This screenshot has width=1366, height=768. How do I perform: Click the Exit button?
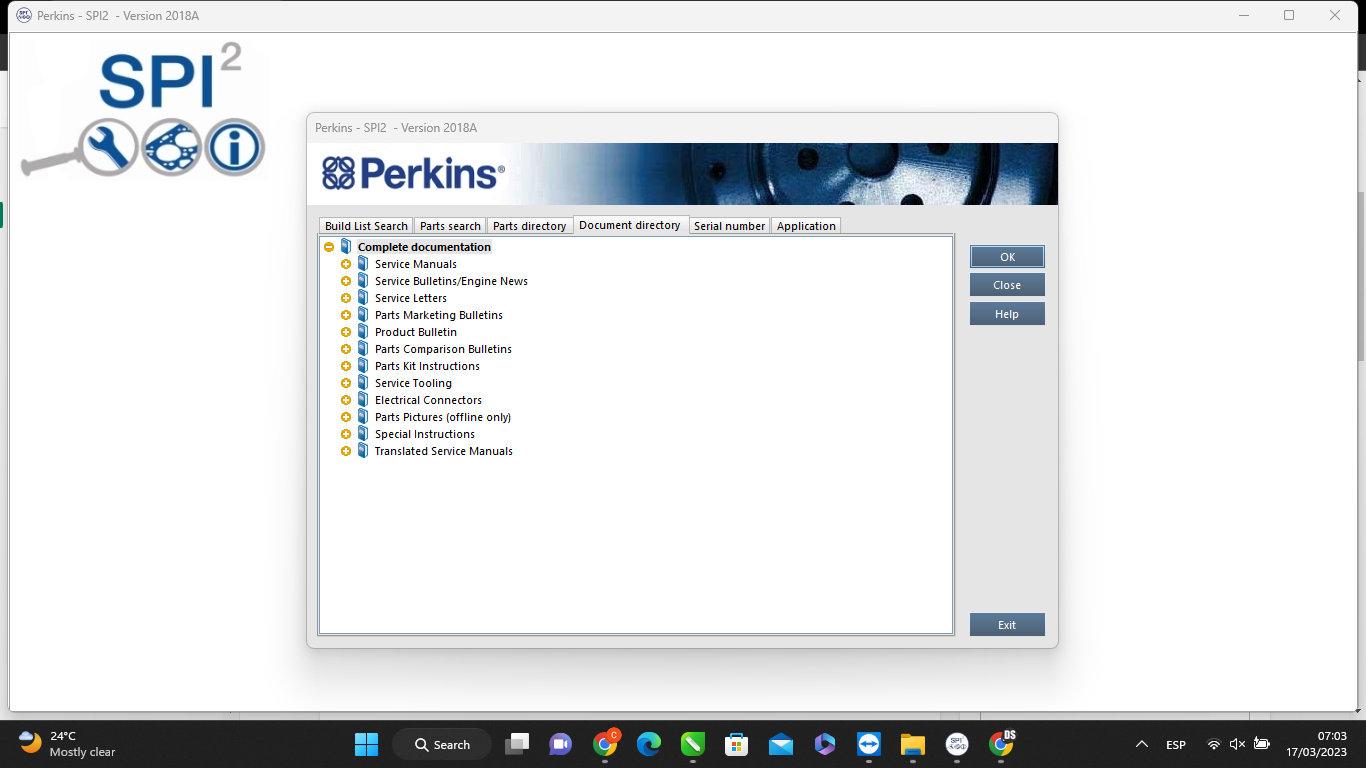pyautogui.click(x=1006, y=624)
